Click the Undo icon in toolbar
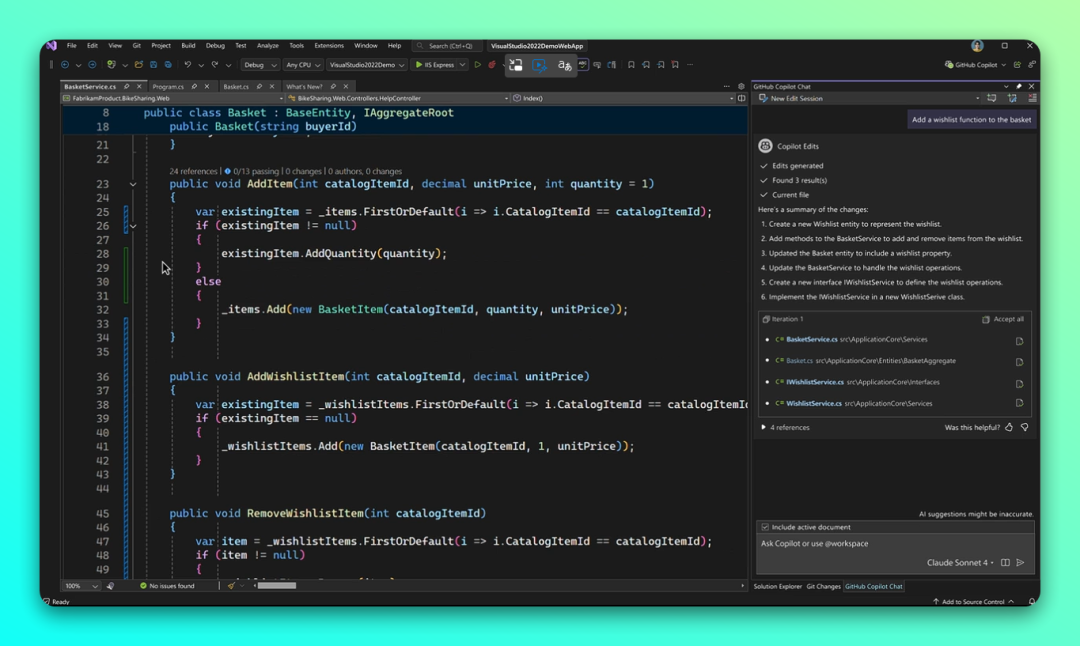Viewport: 1080px width, 646px height. [x=187, y=65]
